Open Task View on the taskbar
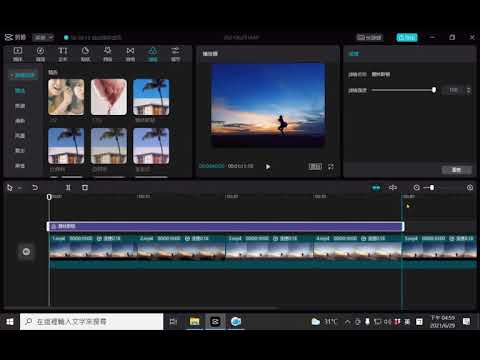 pos(173,322)
